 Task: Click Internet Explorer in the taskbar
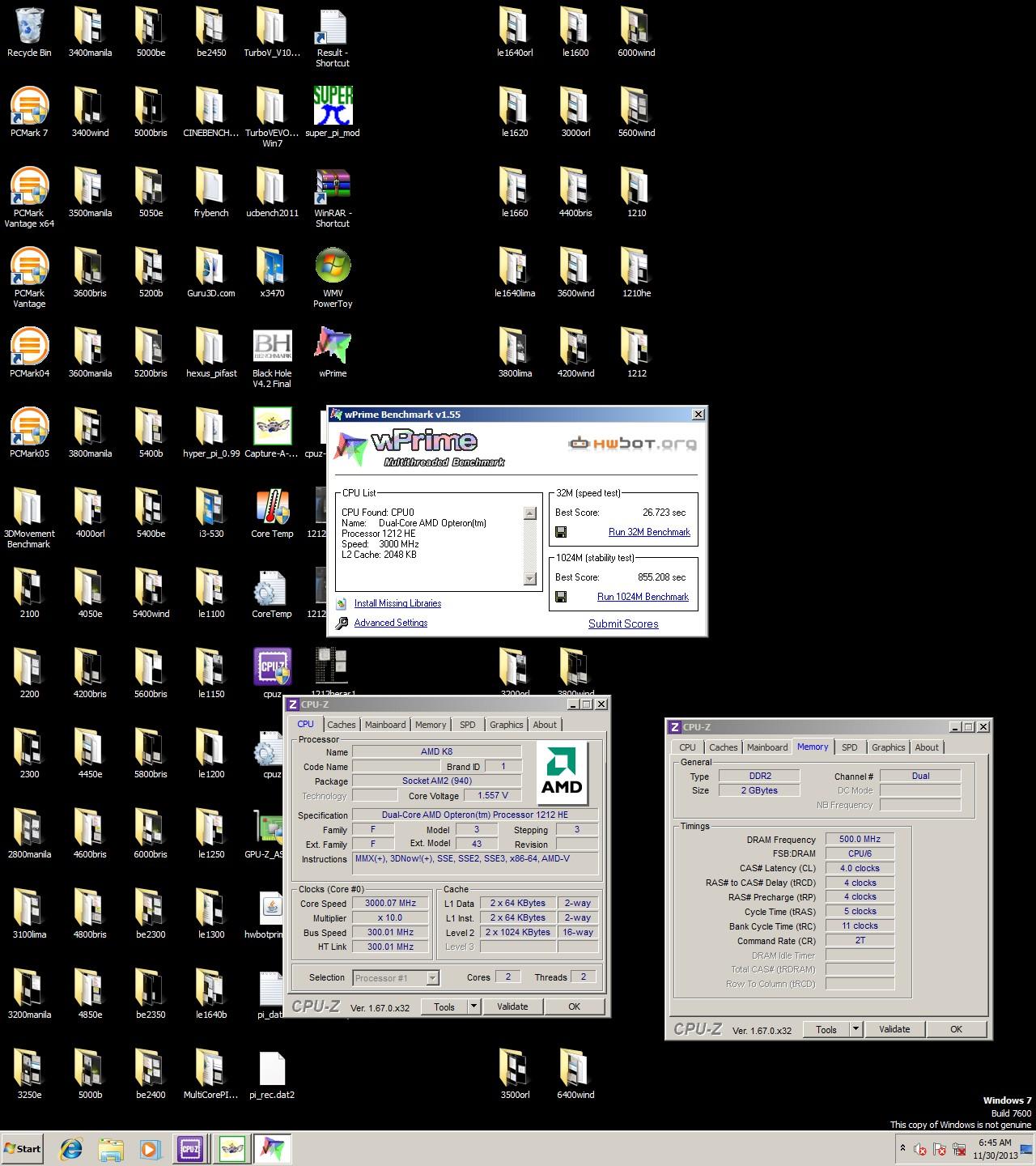pyautogui.click(x=72, y=1149)
